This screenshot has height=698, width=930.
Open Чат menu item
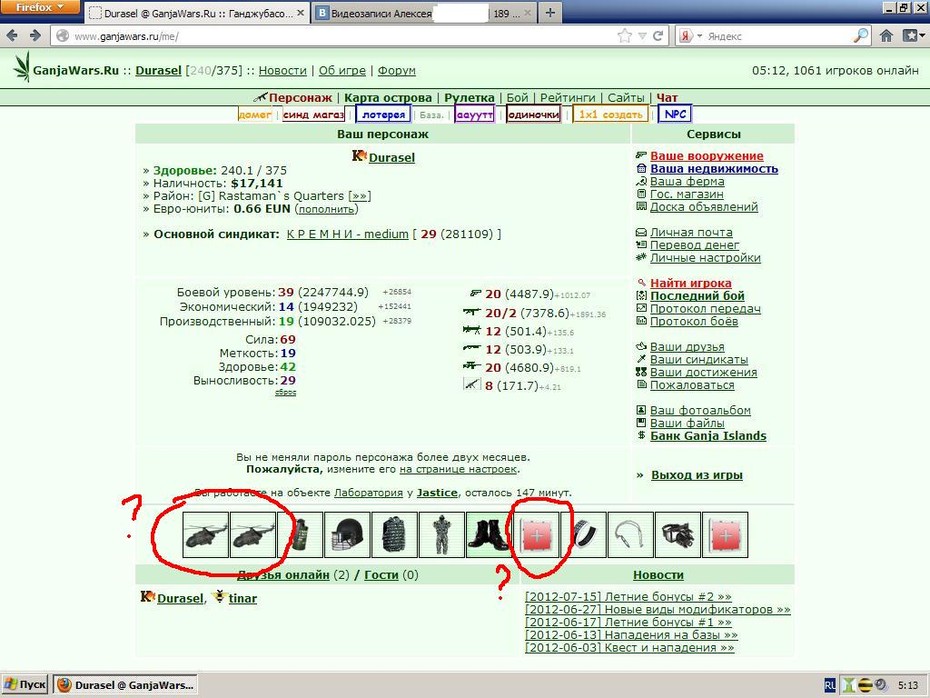pyautogui.click(x=667, y=97)
